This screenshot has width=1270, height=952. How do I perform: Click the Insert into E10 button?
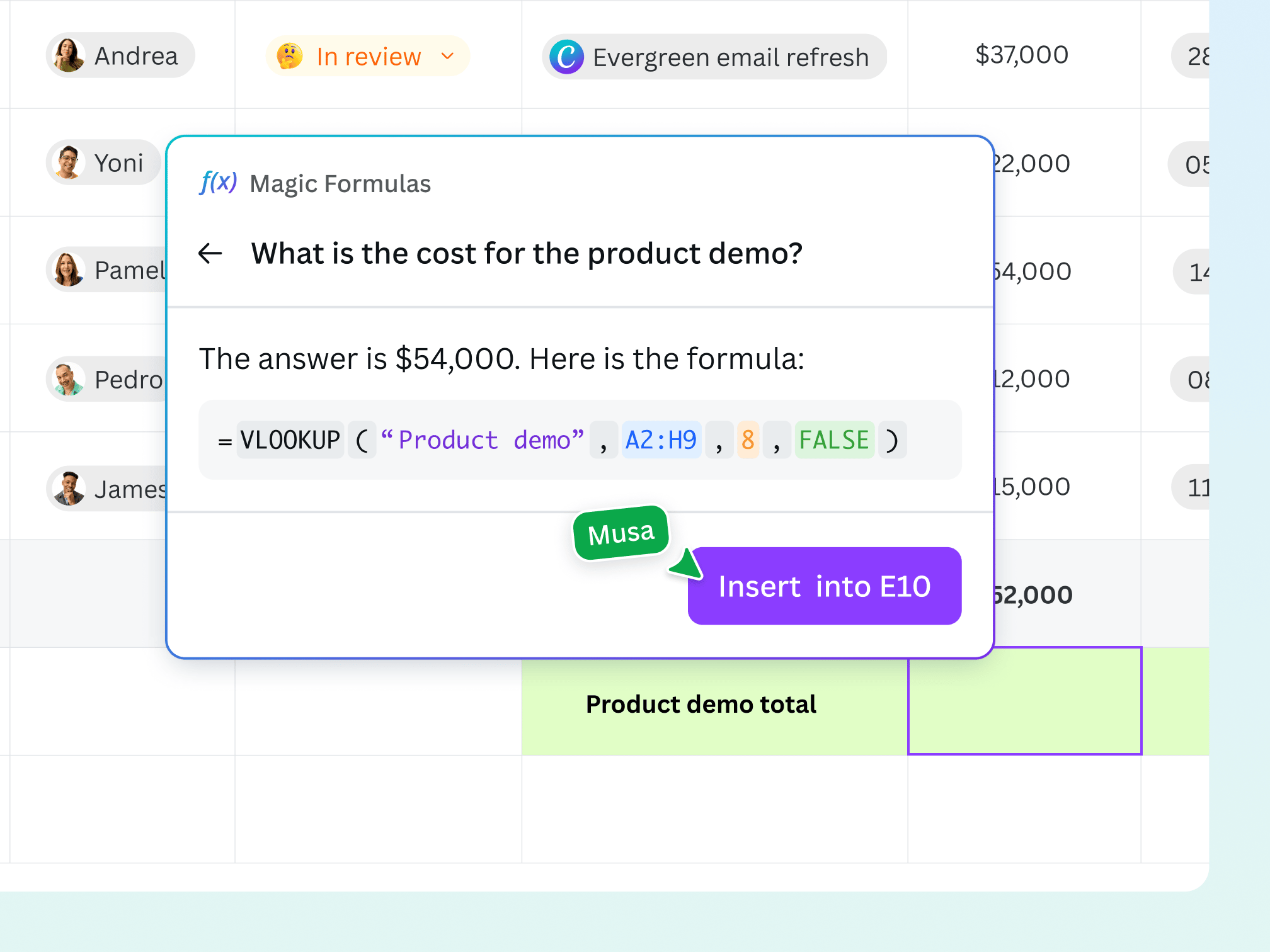click(824, 586)
